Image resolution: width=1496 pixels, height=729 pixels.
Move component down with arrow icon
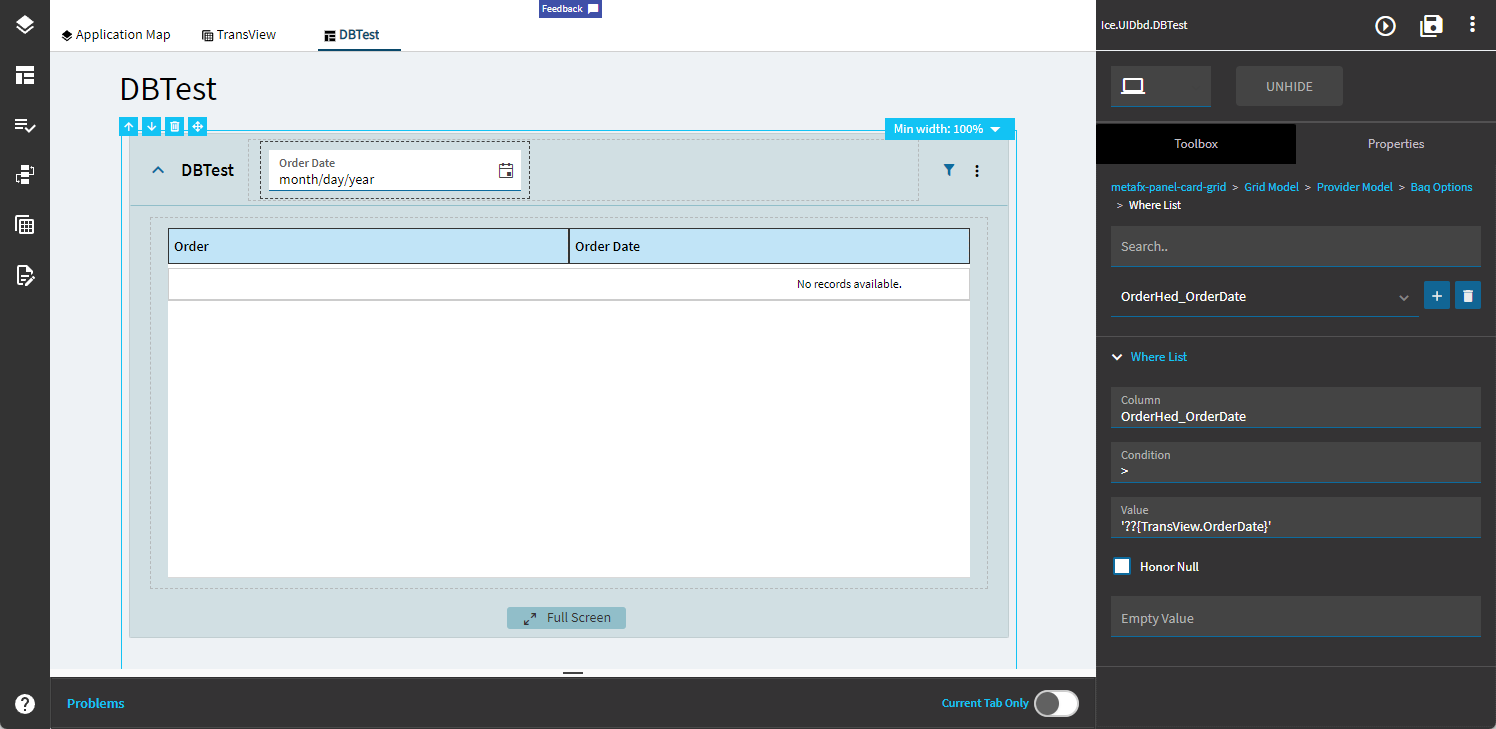click(x=151, y=126)
